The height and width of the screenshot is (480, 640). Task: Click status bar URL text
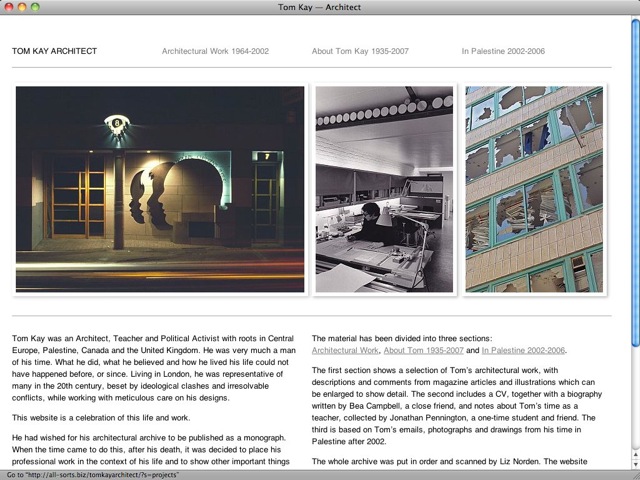[93, 475]
